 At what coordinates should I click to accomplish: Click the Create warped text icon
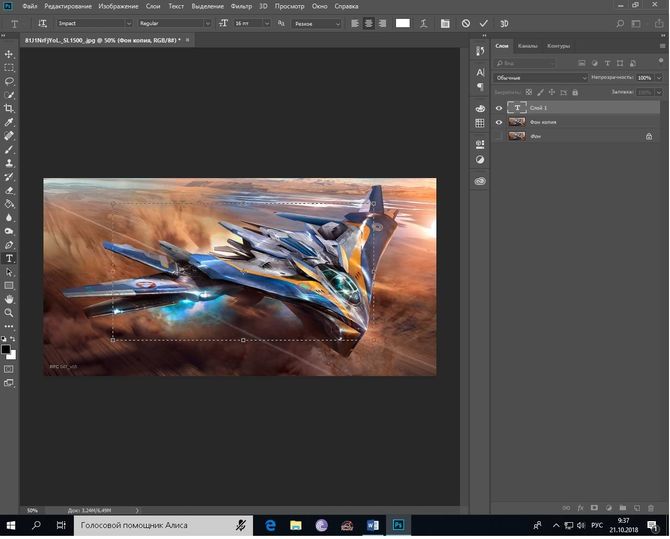click(x=423, y=24)
